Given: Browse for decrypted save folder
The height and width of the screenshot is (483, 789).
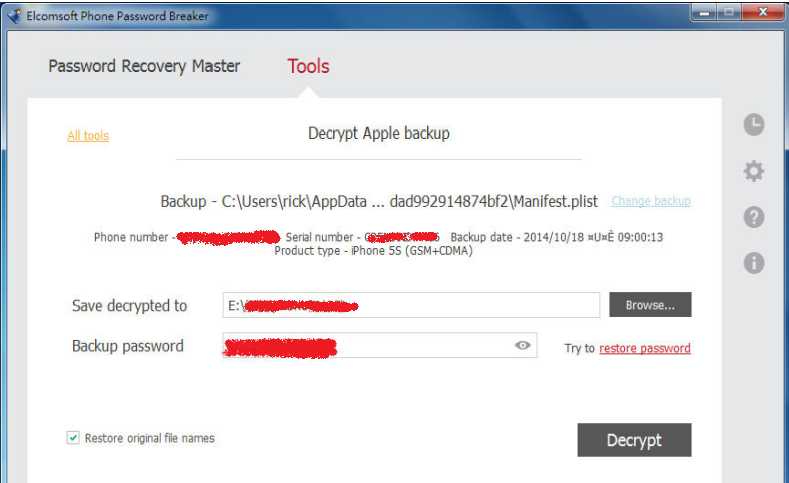Looking at the screenshot, I should pos(650,305).
